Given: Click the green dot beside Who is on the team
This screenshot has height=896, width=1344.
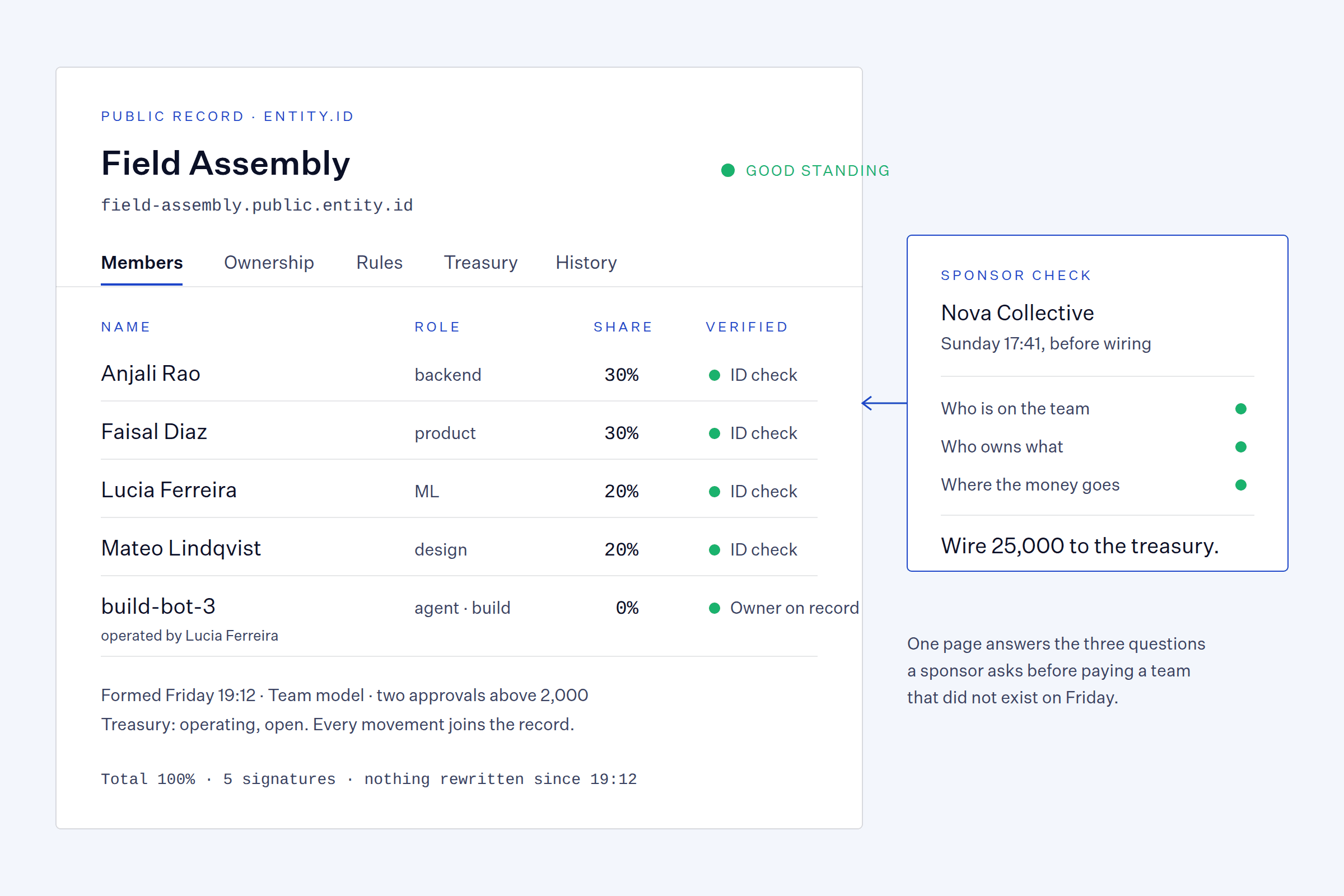Looking at the screenshot, I should 1240,409.
